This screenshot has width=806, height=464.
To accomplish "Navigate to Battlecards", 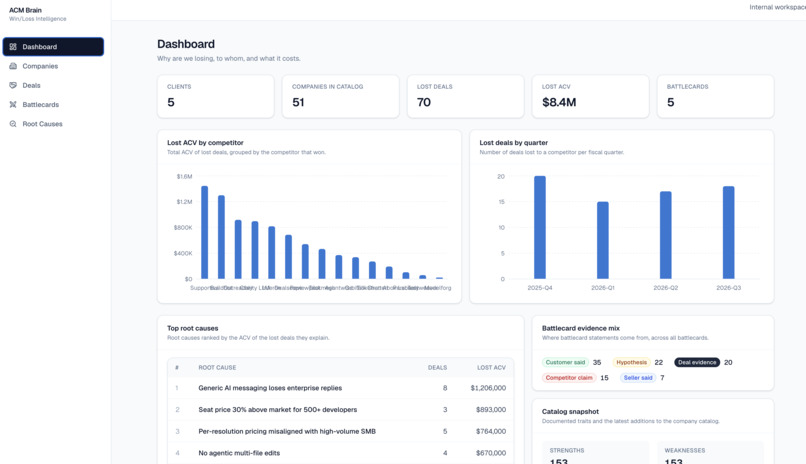I will coord(53,104).
